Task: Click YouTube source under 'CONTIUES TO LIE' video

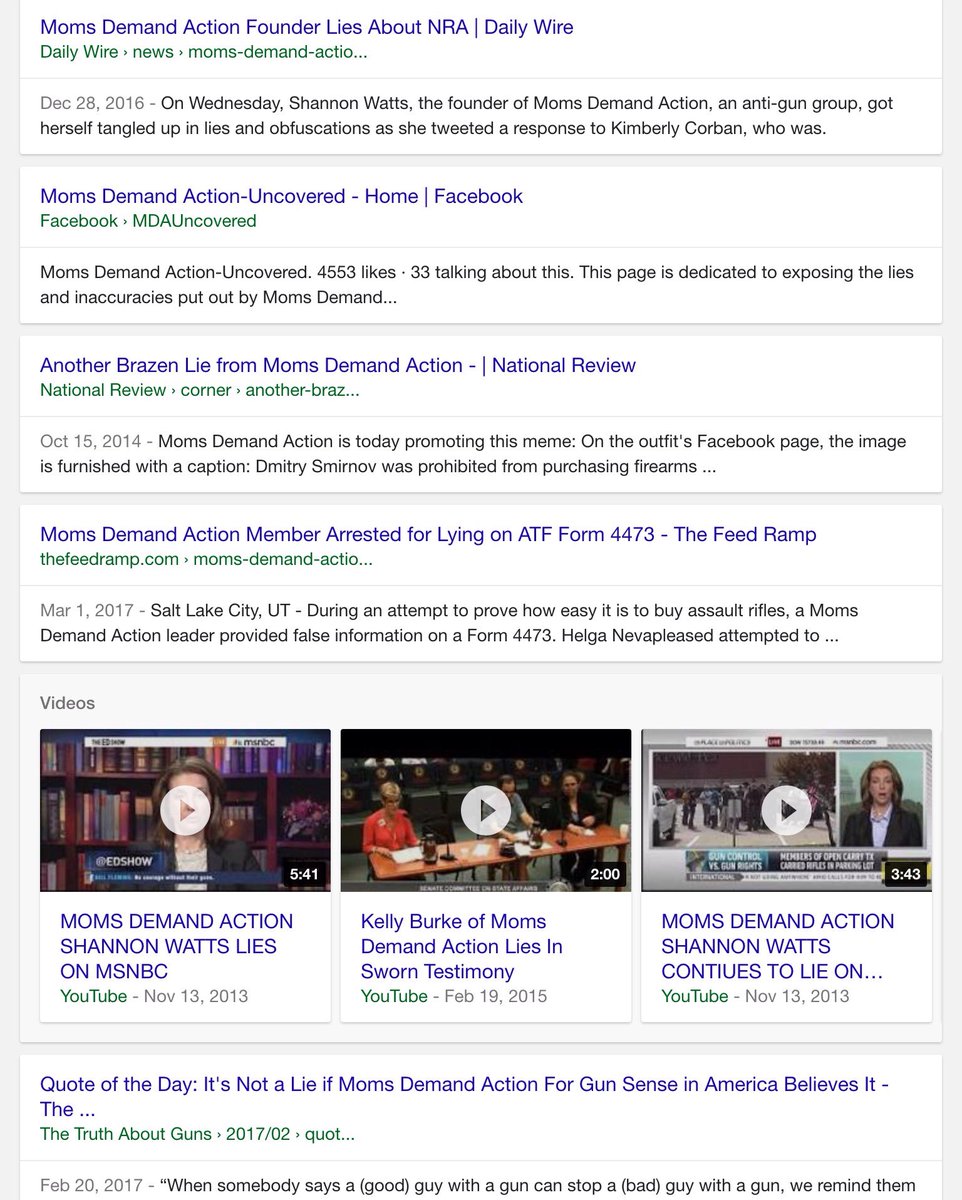Action: coord(694,996)
